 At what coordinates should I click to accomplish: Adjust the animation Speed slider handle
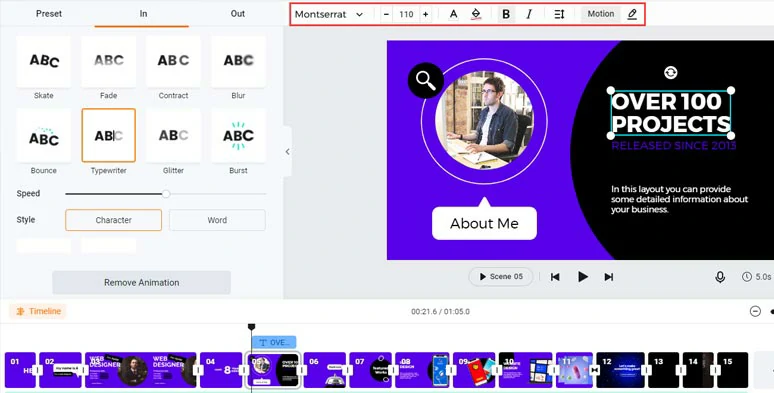click(x=166, y=194)
